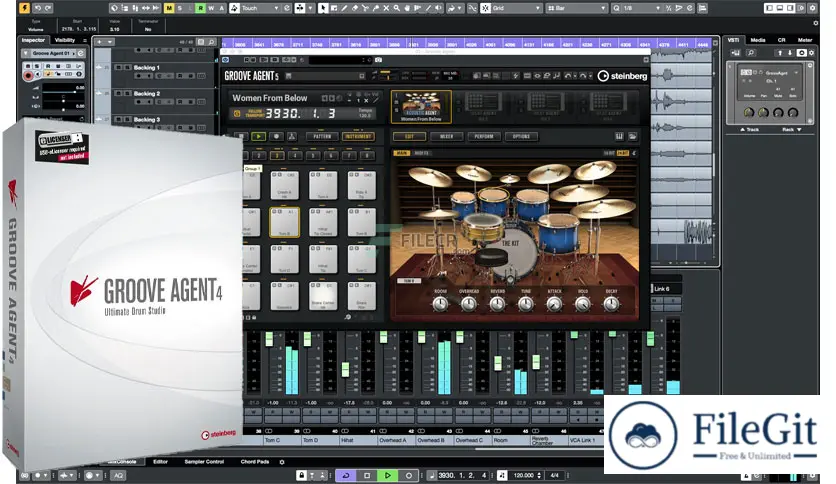
Task: Click the plugin snapshot camera icon
Action: (x=378, y=60)
